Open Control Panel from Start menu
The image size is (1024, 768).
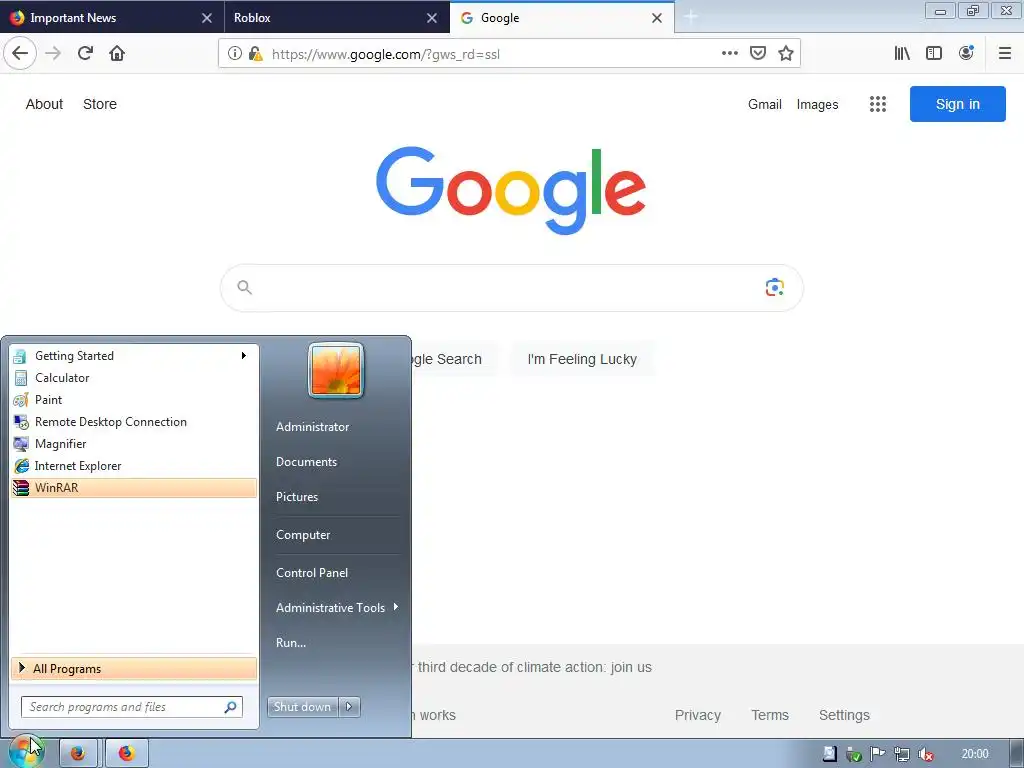(312, 573)
